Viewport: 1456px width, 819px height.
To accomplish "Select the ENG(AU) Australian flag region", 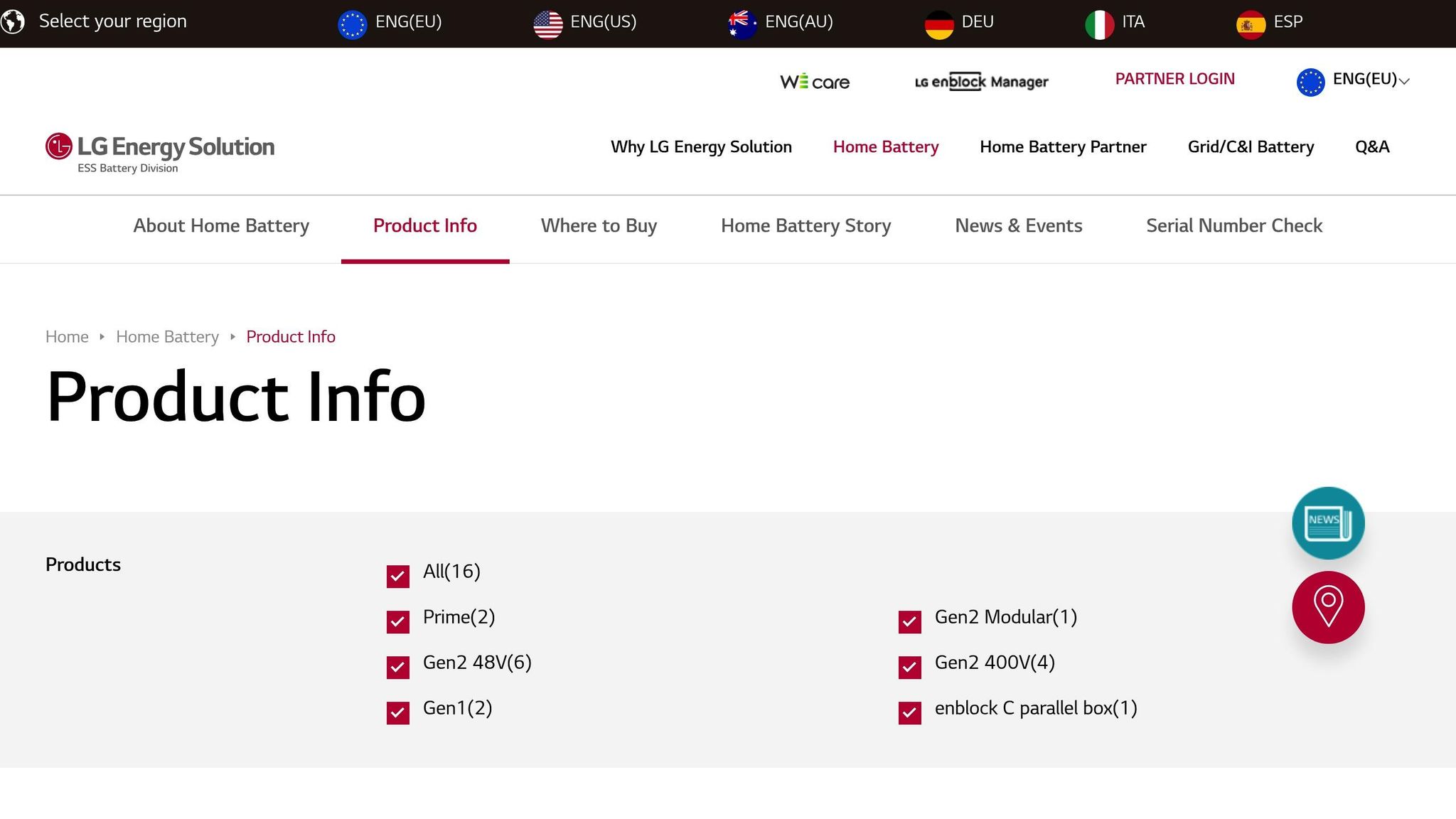I will [781, 23].
